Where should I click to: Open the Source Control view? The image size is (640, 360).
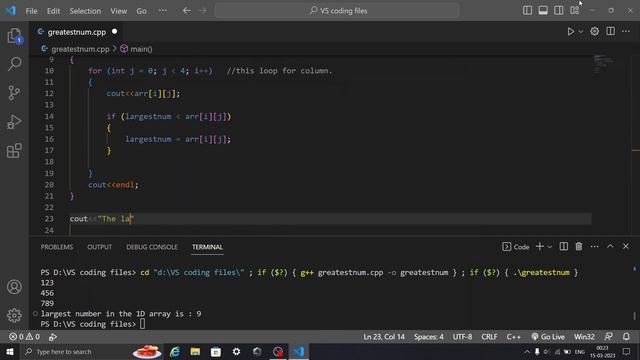(x=14, y=93)
